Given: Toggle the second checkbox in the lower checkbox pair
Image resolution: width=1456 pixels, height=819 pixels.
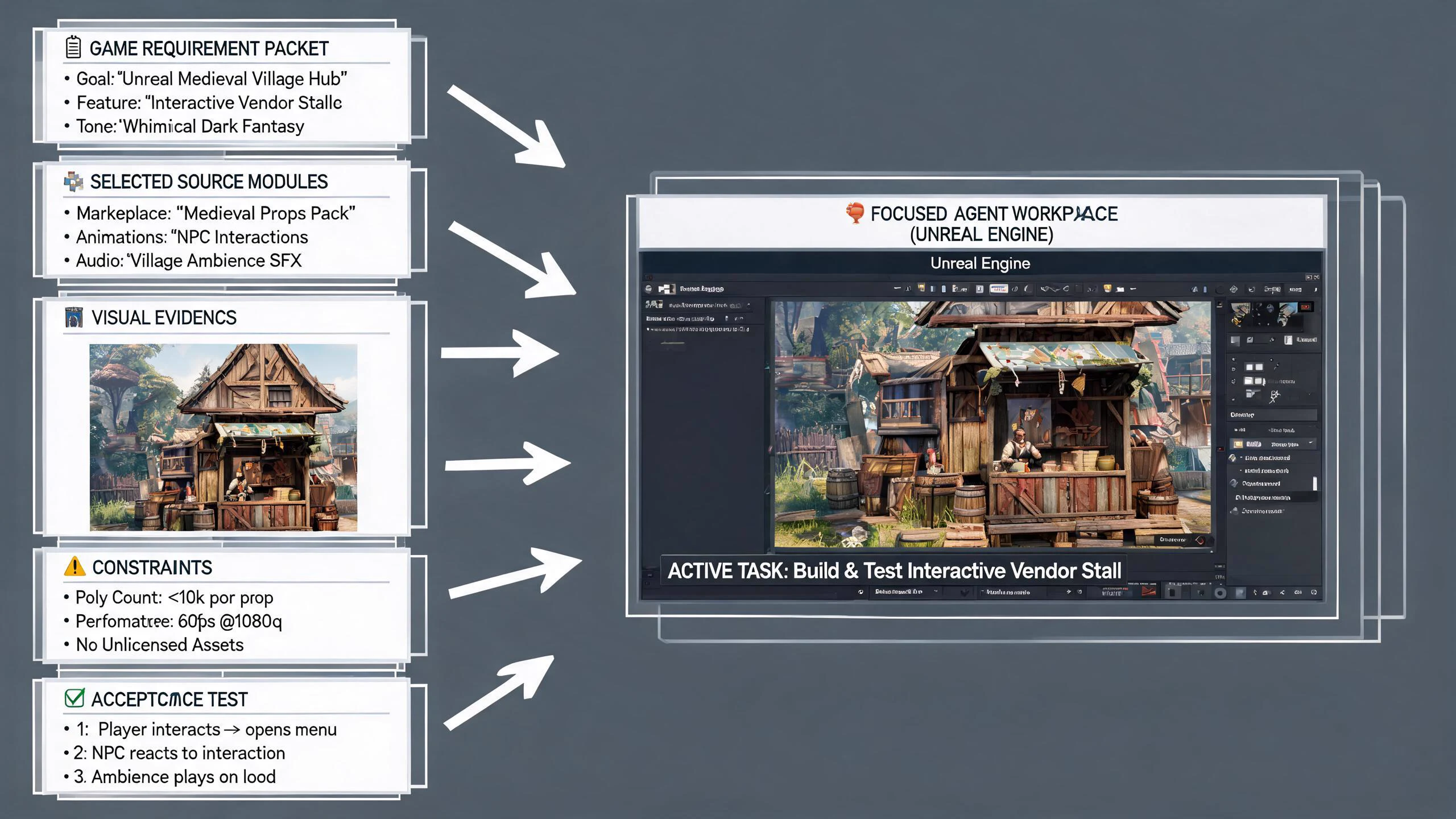Looking at the screenshot, I should (x=1258, y=381).
